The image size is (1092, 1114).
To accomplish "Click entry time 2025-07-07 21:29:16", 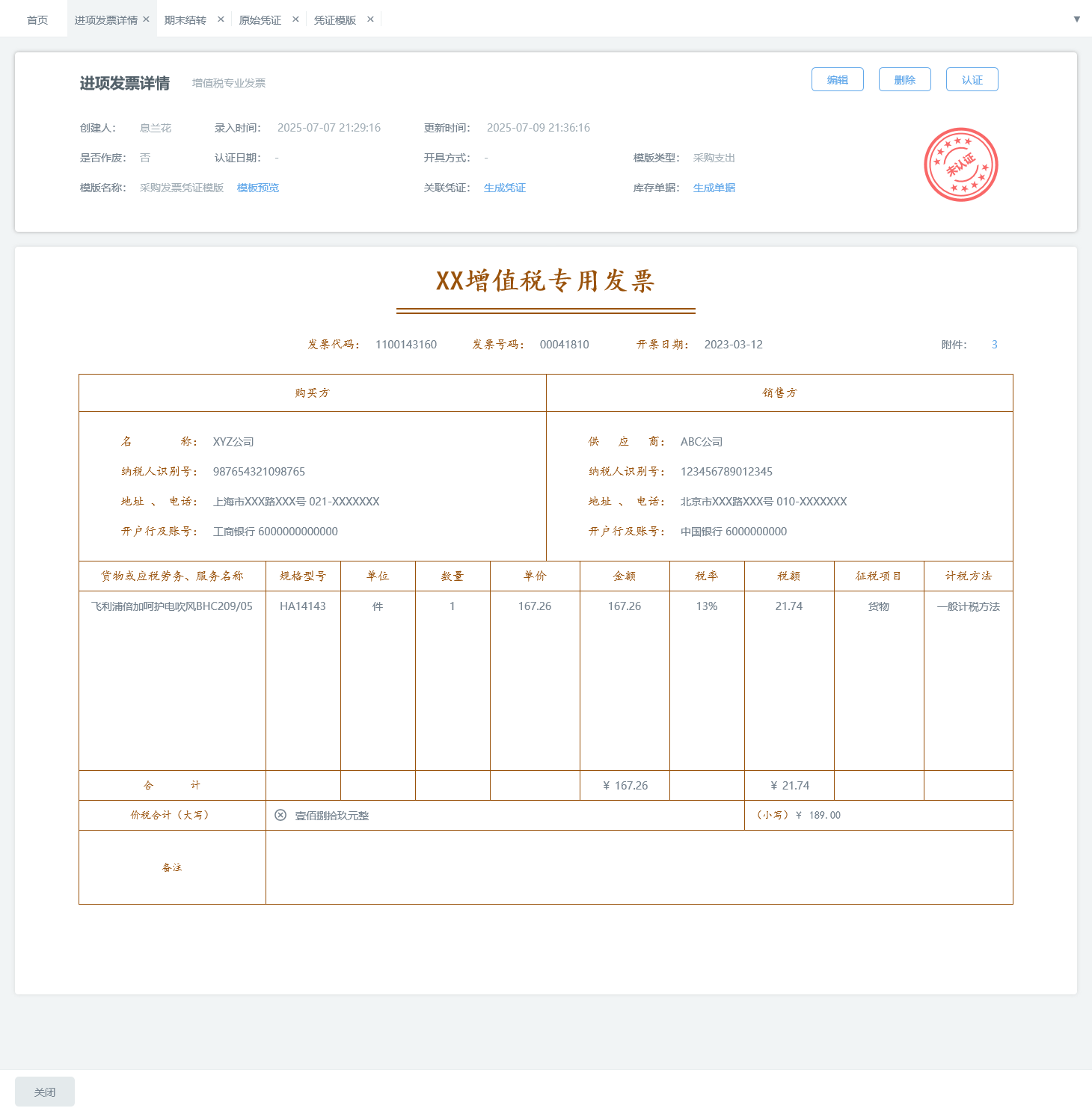I will click(x=329, y=128).
